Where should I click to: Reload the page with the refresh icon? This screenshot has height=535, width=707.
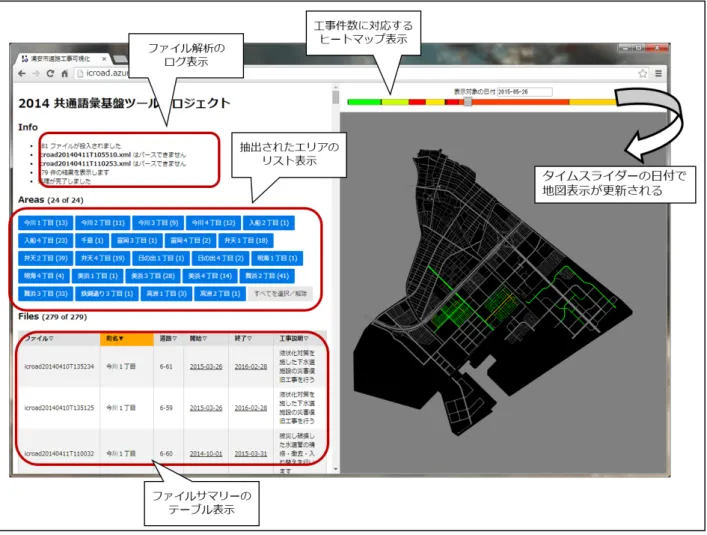pyautogui.click(x=50, y=73)
